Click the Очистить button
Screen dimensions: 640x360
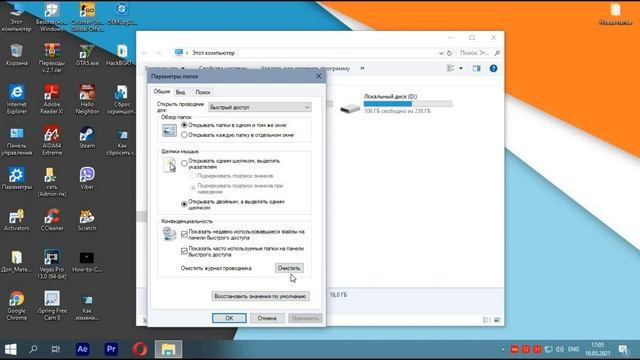click(289, 268)
